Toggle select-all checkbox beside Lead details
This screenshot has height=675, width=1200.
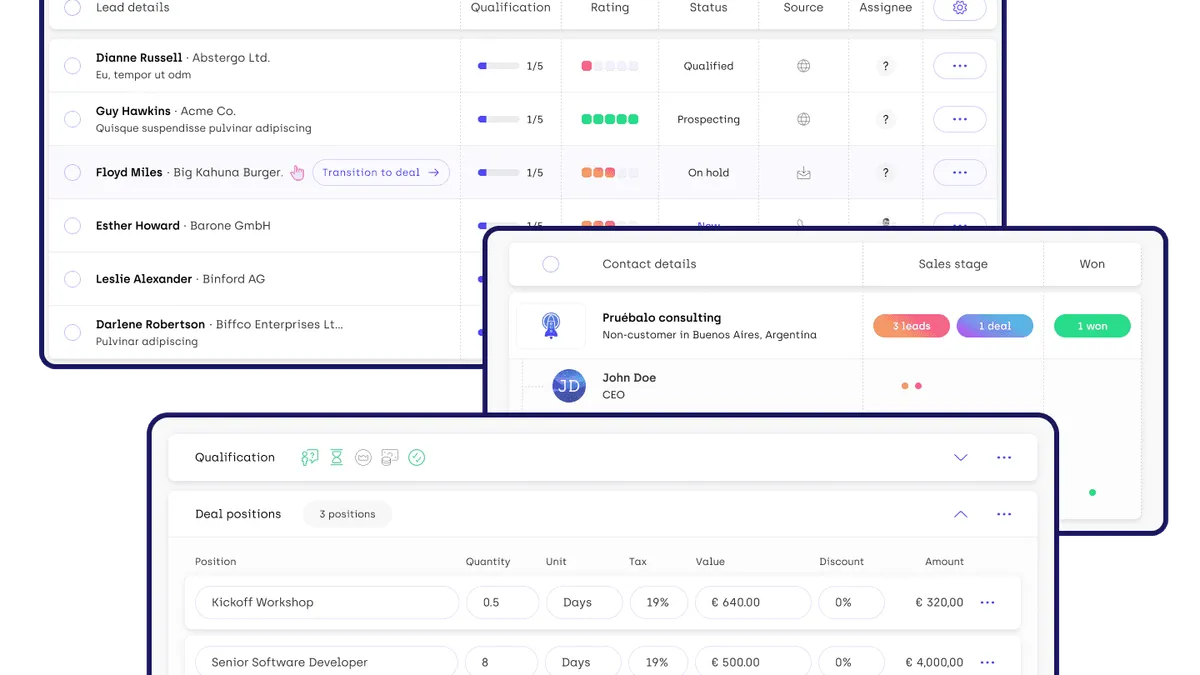(72, 8)
